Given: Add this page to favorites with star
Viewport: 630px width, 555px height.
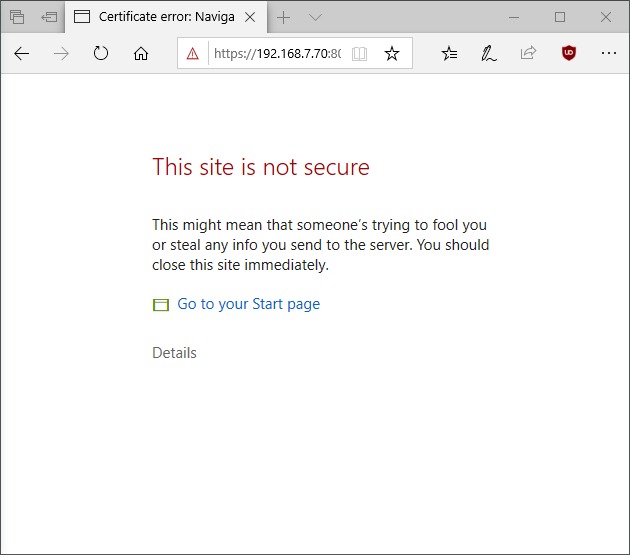Looking at the screenshot, I should click(x=392, y=54).
